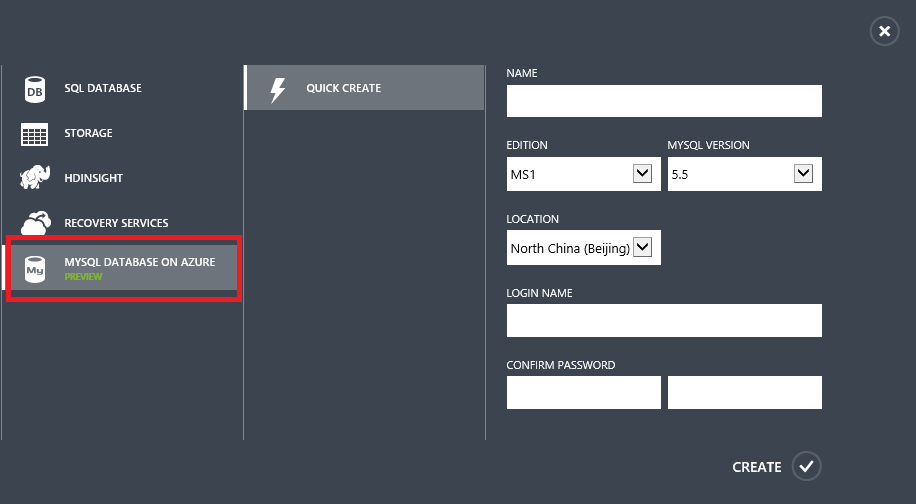The width and height of the screenshot is (916, 504).
Task: Open the Location dropdown North China (Beijing)
Action: [584, 248]
